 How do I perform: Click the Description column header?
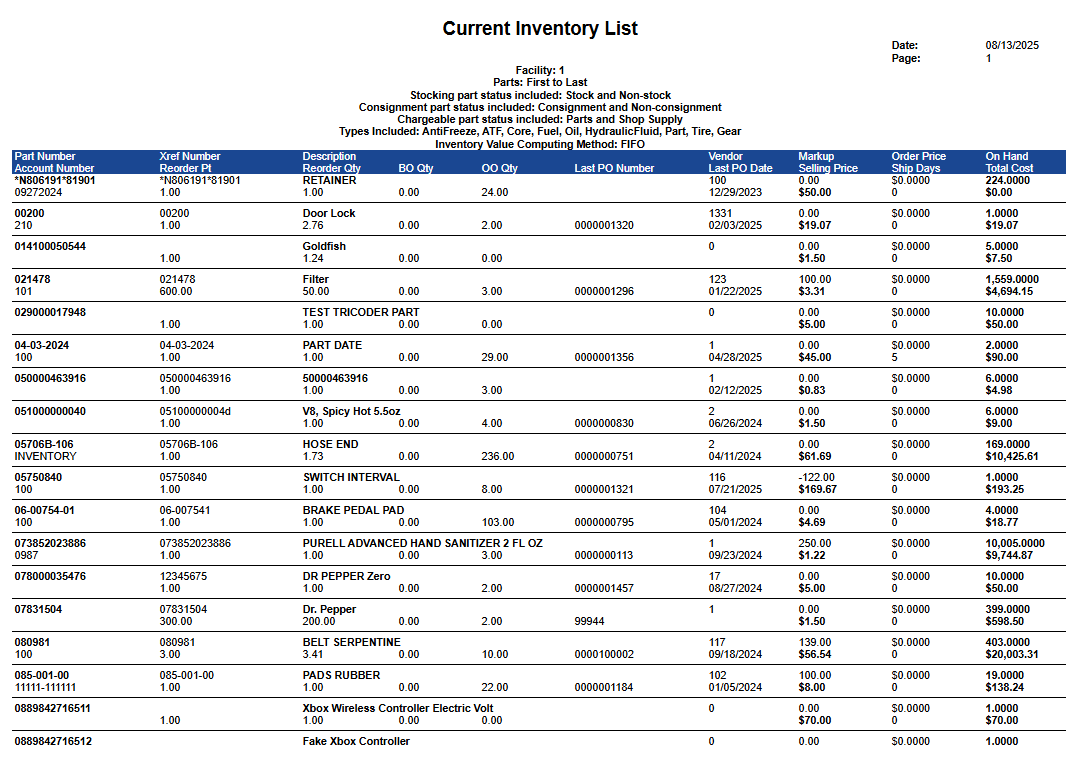pyautogui.click(x=329, y=156)
